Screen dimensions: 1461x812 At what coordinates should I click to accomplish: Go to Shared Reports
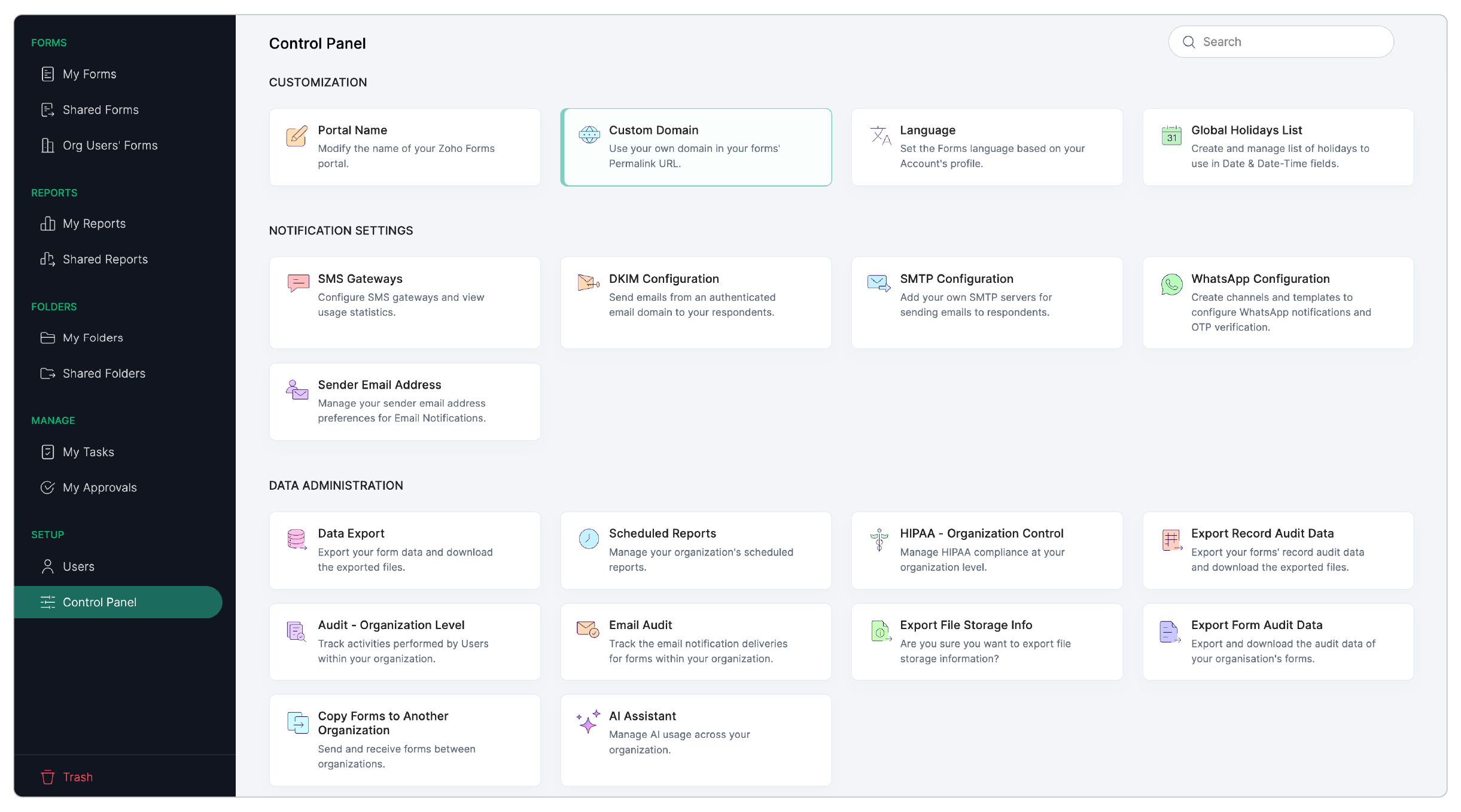tap(105, 260)
